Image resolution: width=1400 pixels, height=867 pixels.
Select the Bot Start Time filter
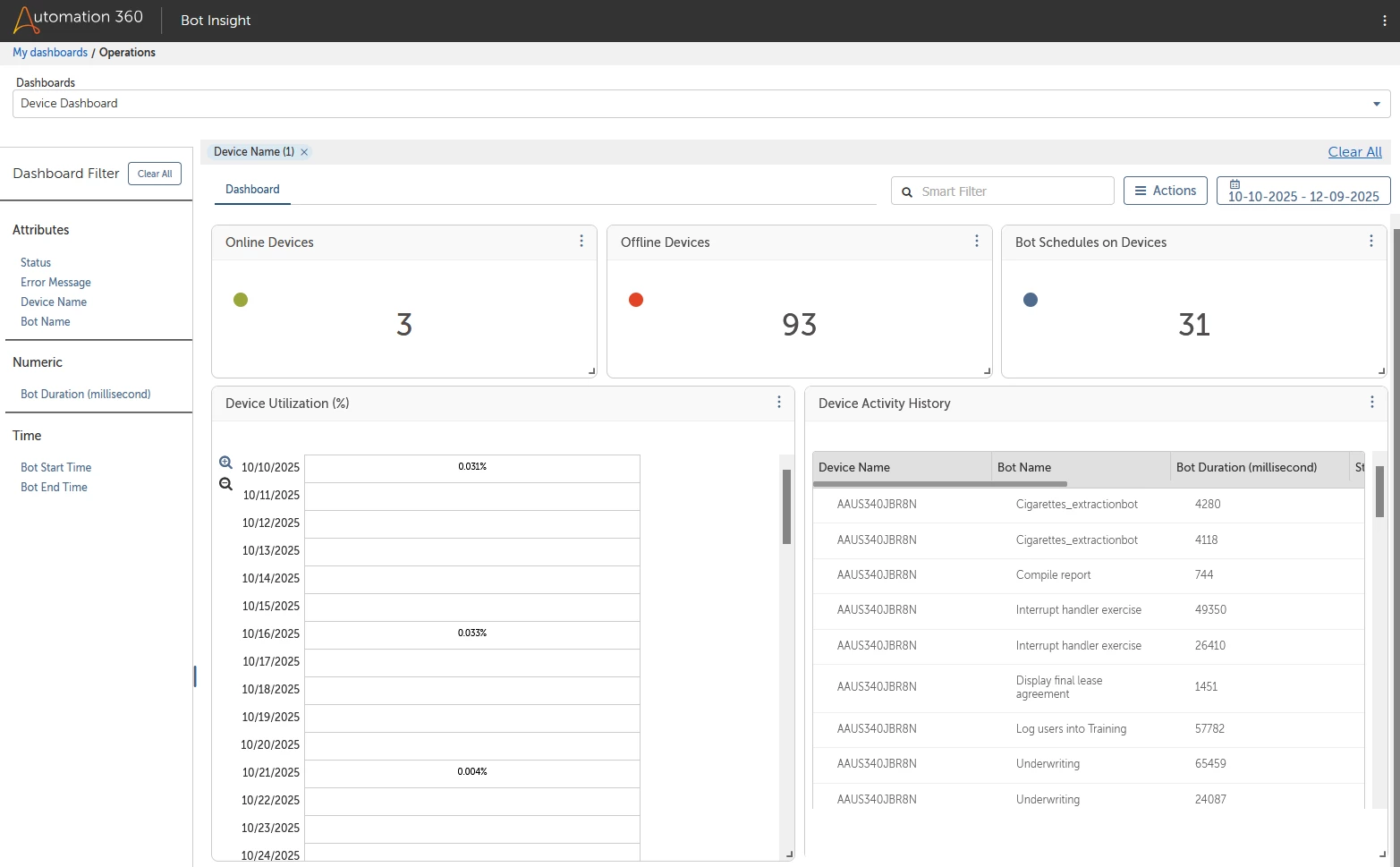[56, 468]
